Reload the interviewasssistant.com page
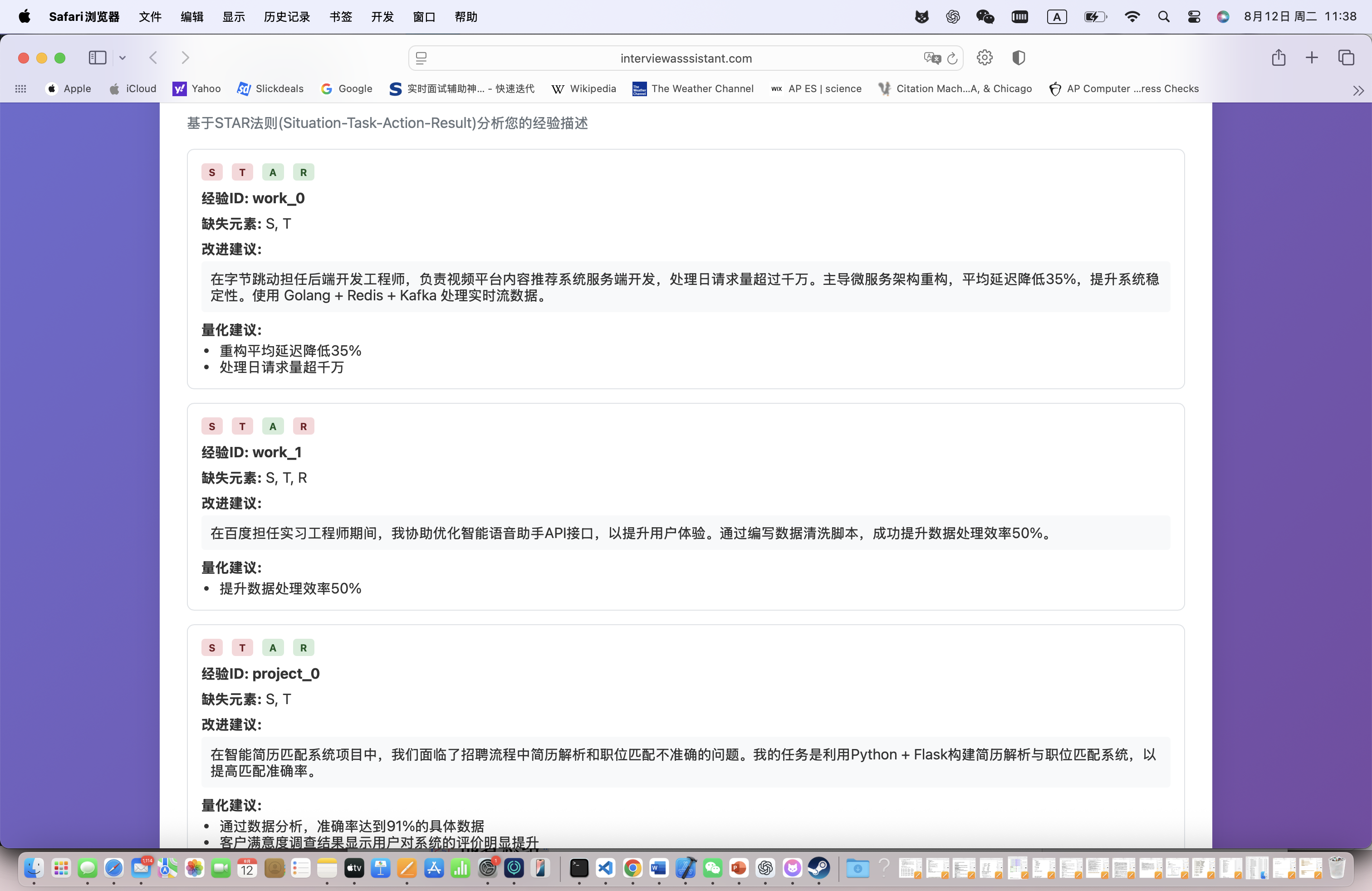The height and width of the screenshot is (891, 1372). pyautogui.click(x=952, y=58)
